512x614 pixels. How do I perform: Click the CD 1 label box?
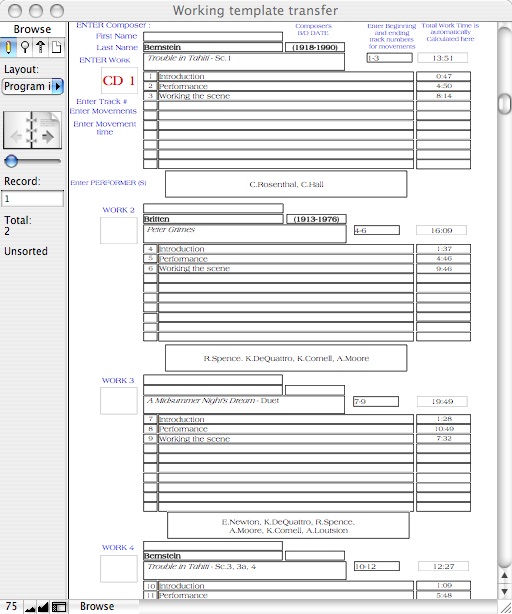119,81
